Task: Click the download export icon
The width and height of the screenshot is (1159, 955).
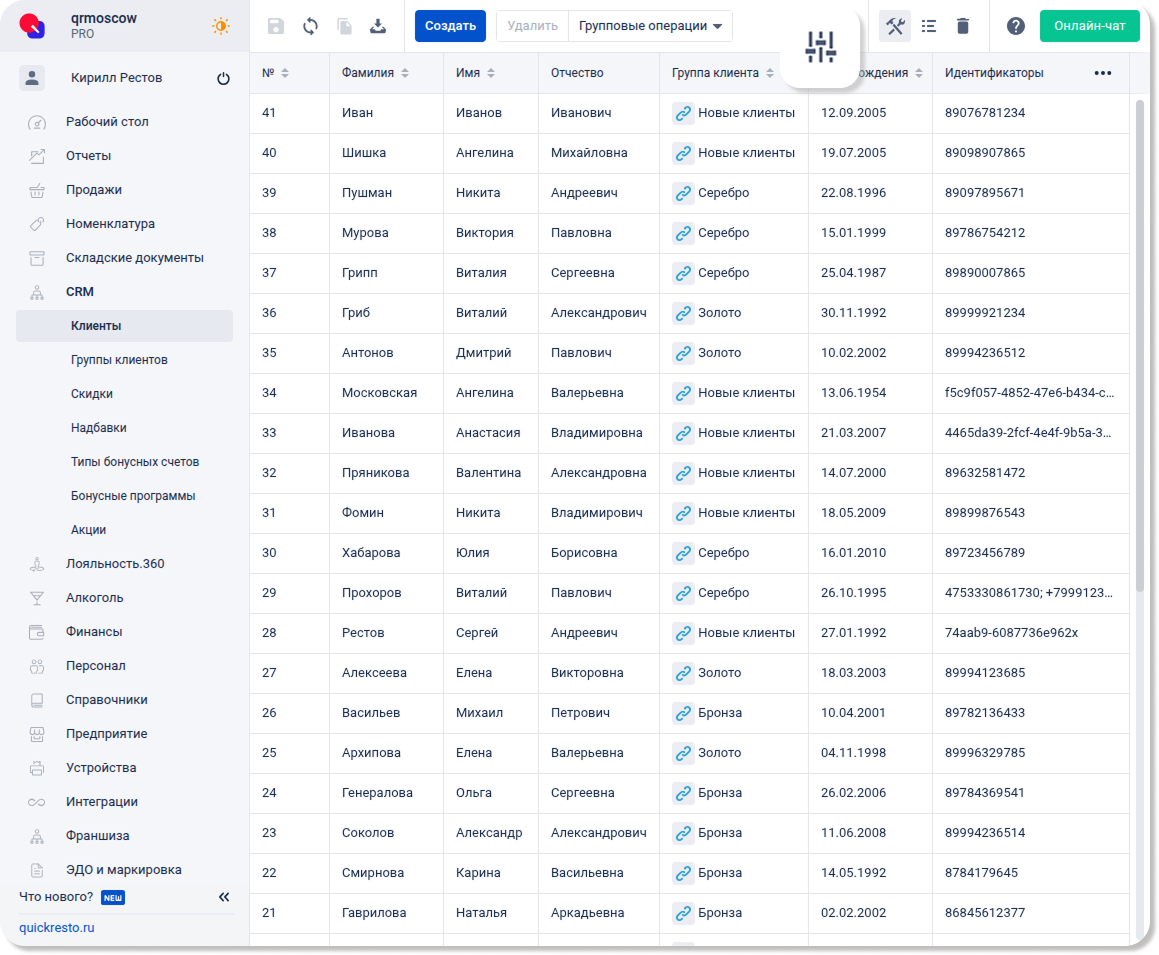Action: tap(378, 26)
